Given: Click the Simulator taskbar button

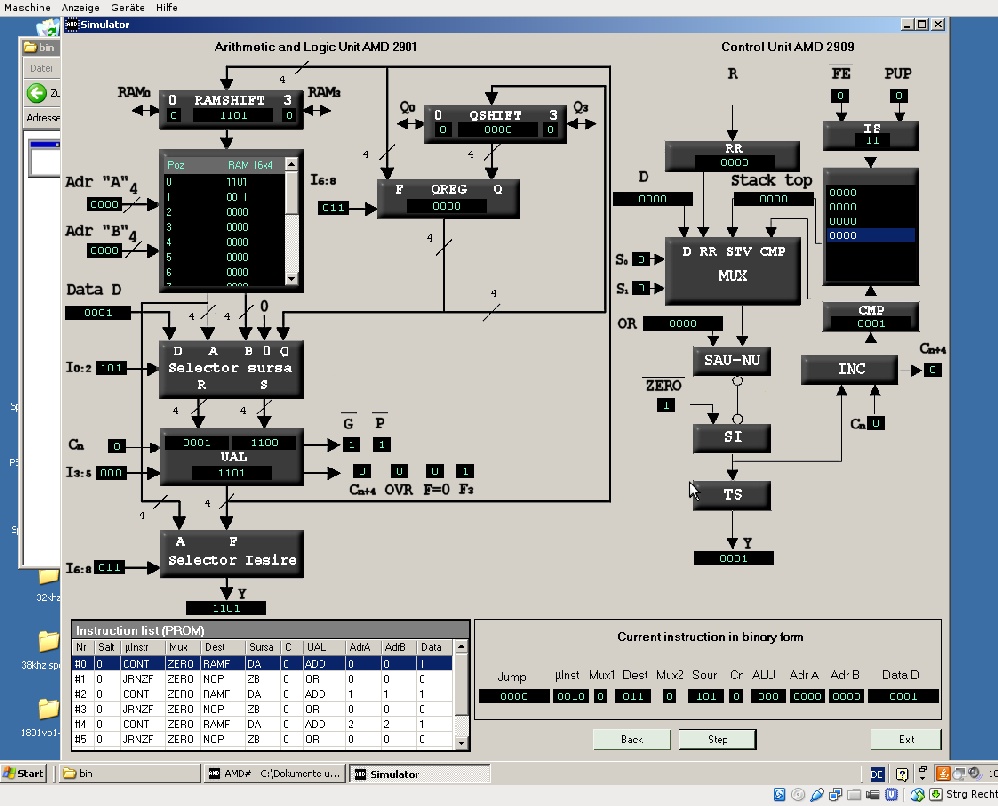Looking at the screenshot, I should (419, 774).
